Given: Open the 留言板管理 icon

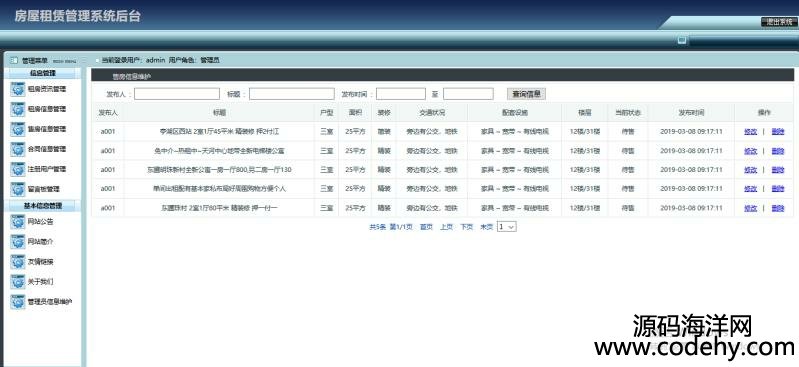Looking at the screenshot, I should (18, 189).
